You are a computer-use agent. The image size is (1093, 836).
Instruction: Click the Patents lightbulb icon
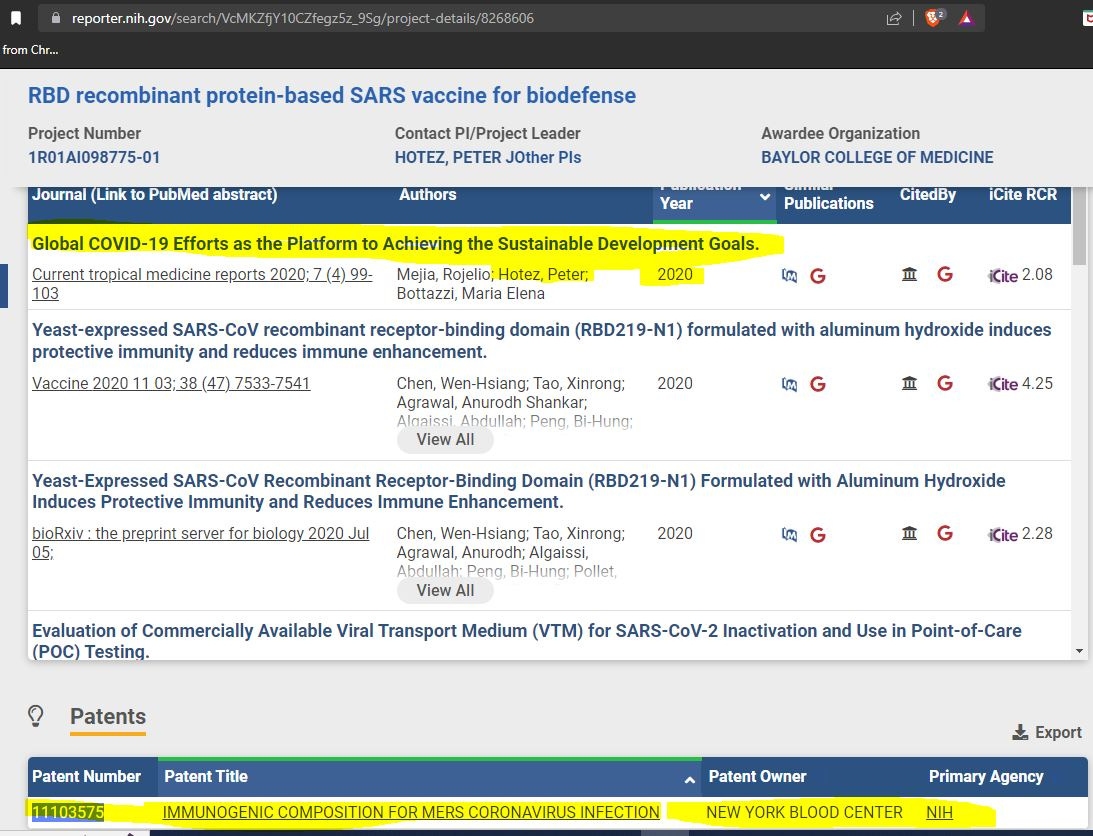(36, 716)
